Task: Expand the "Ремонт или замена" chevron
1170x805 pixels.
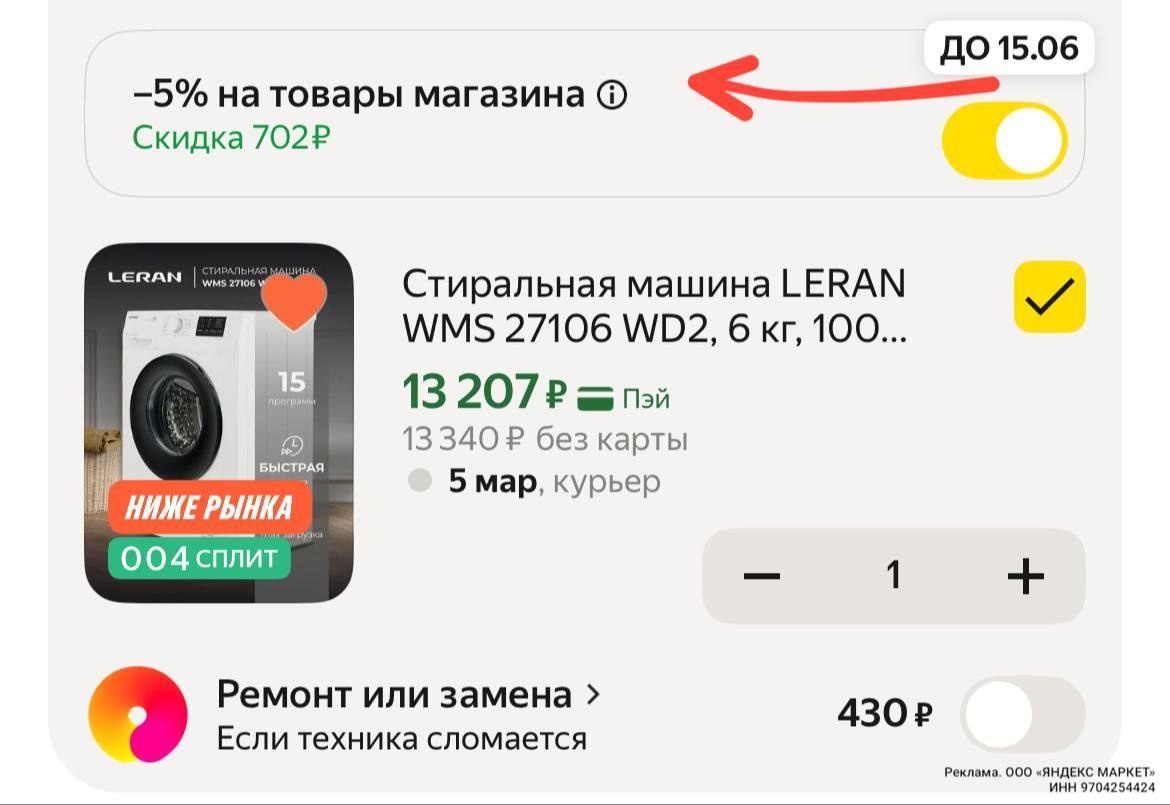Action: pyautogui.click(x=593, y=695)
